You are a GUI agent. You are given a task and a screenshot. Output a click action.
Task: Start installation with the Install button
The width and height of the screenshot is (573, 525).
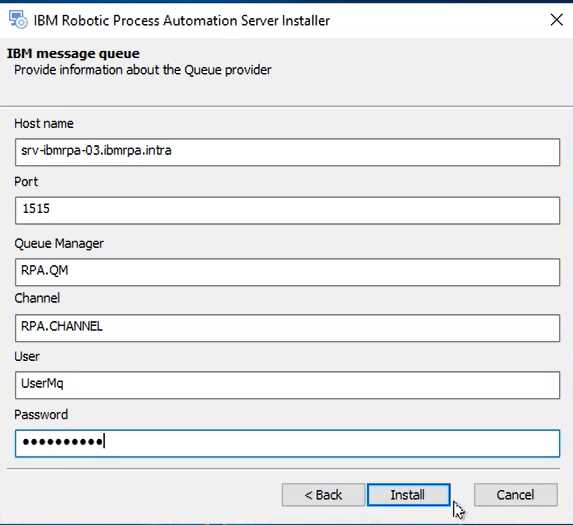pos(409,495)
